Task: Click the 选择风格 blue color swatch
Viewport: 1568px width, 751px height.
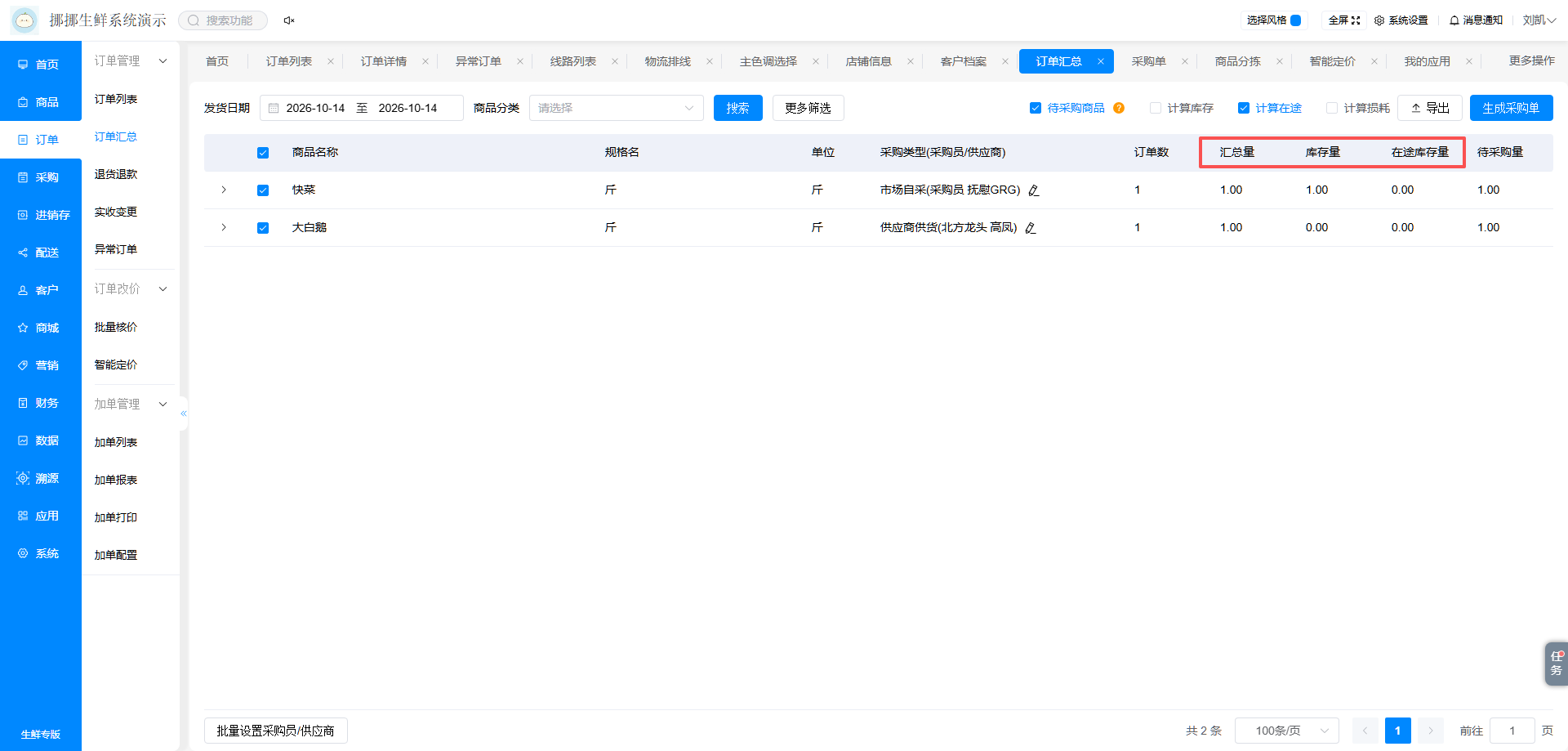Action: pyautogui.click(x=1295, y=20)
